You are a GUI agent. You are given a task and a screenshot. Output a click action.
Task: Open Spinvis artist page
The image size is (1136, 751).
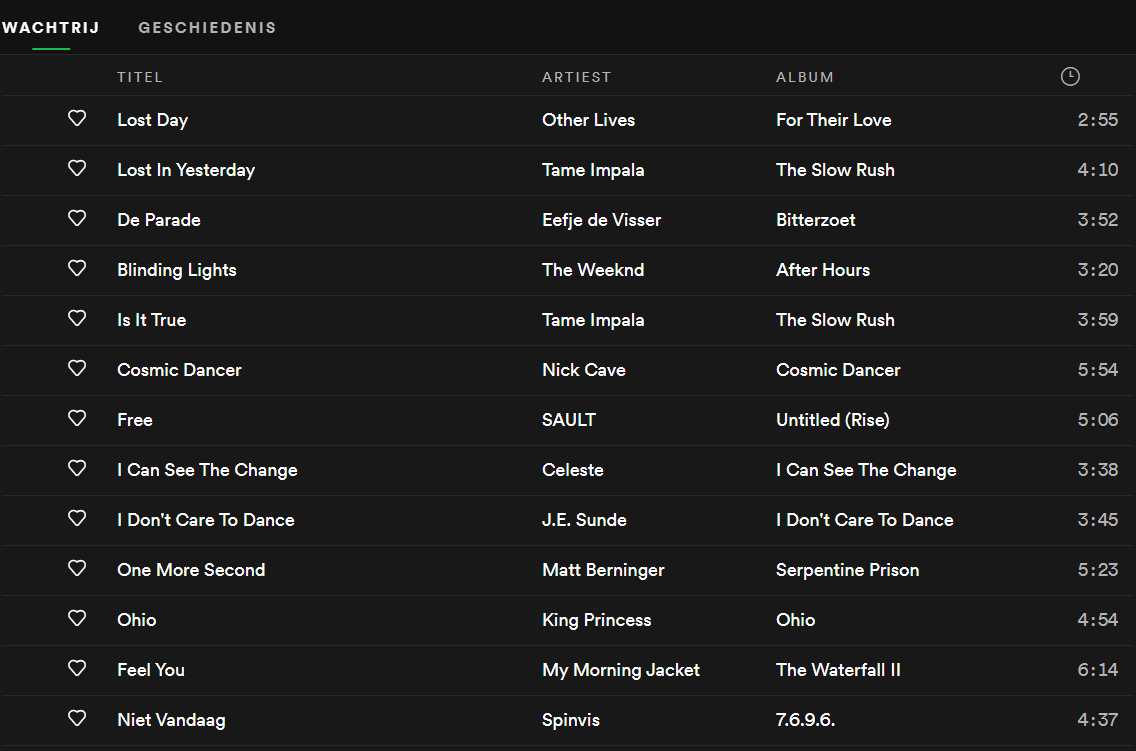click(571, 720)
